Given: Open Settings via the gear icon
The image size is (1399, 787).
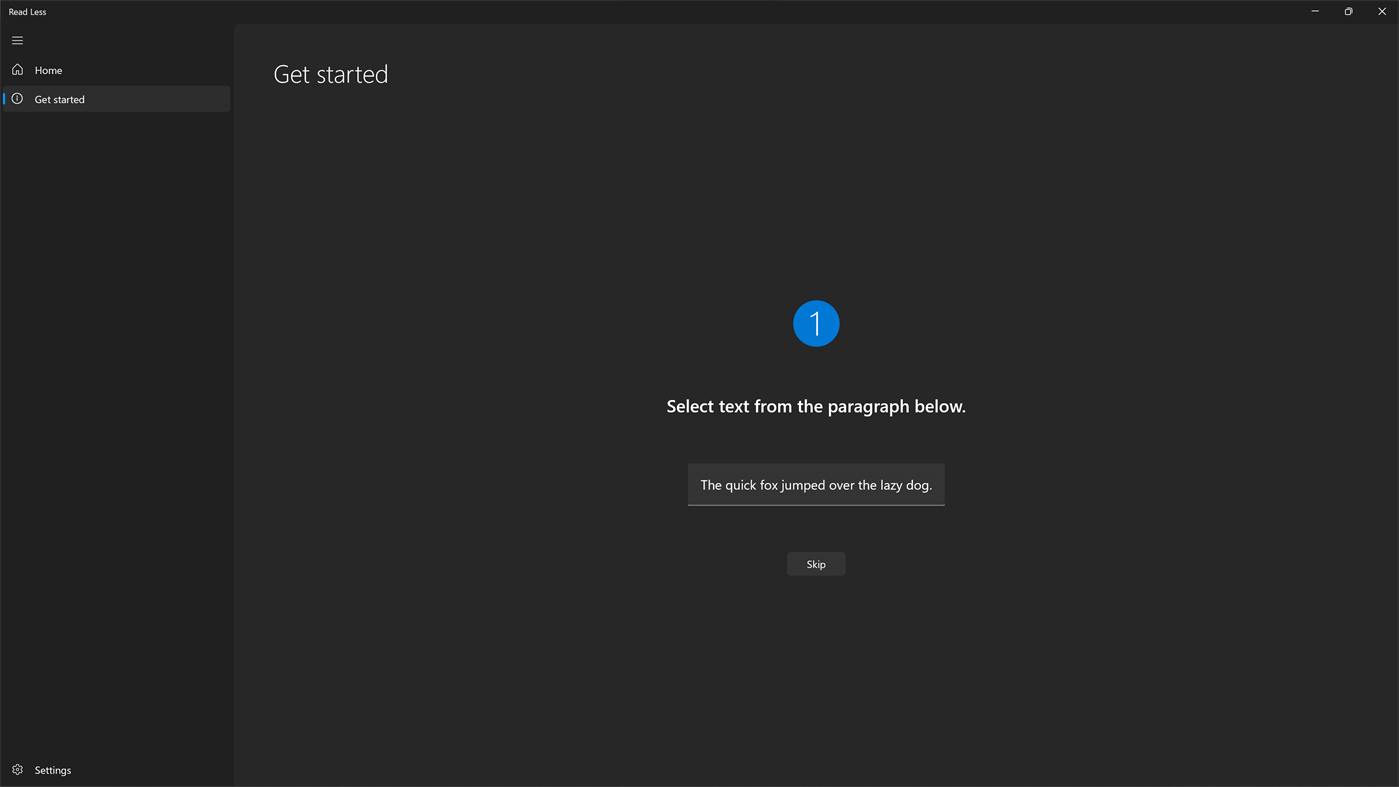Looking at the screenshot, I should [x=15, y=769].
